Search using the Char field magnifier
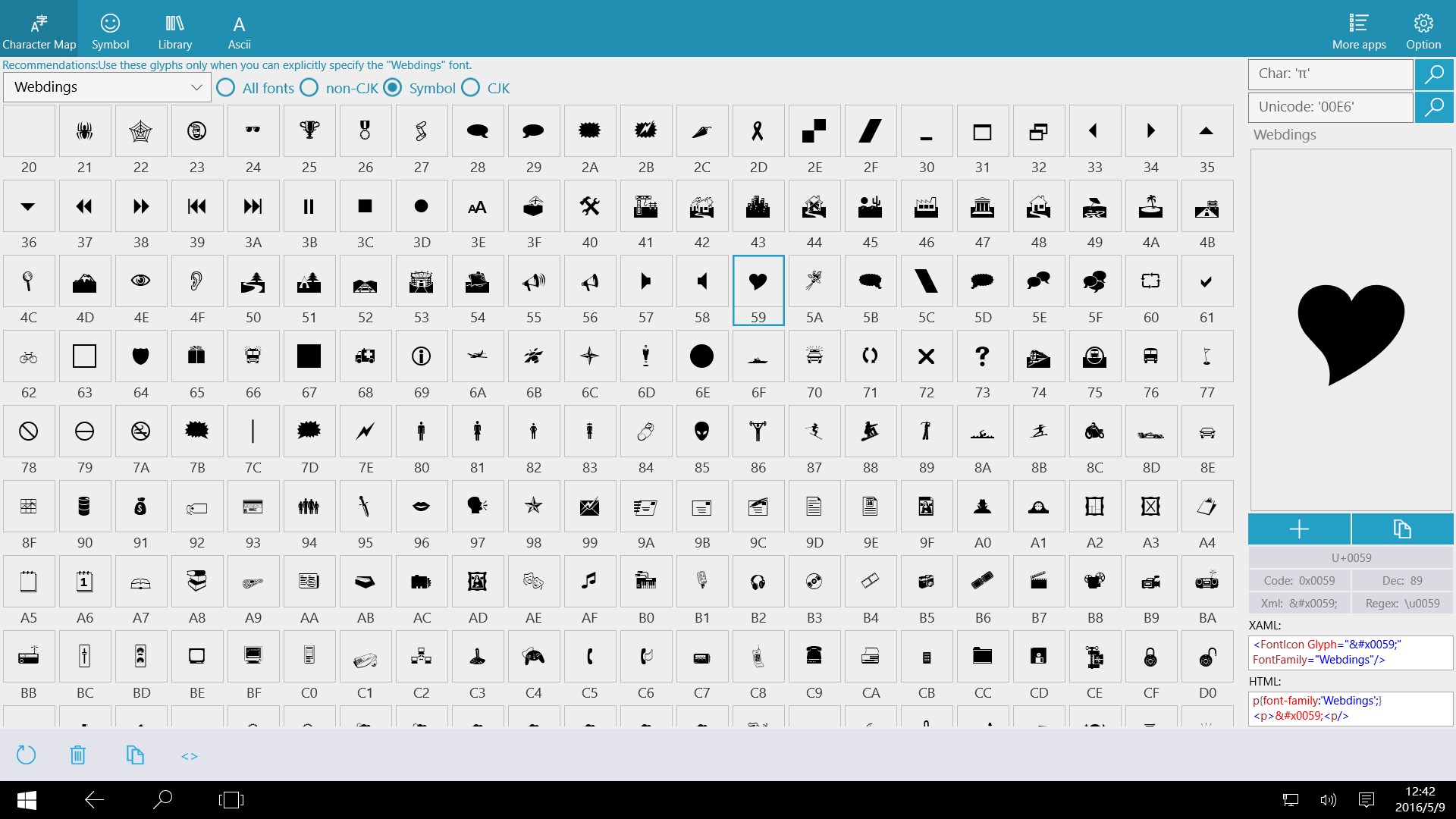The width and height of the screenshot is (1456, 819). [x=1433, y=74]
